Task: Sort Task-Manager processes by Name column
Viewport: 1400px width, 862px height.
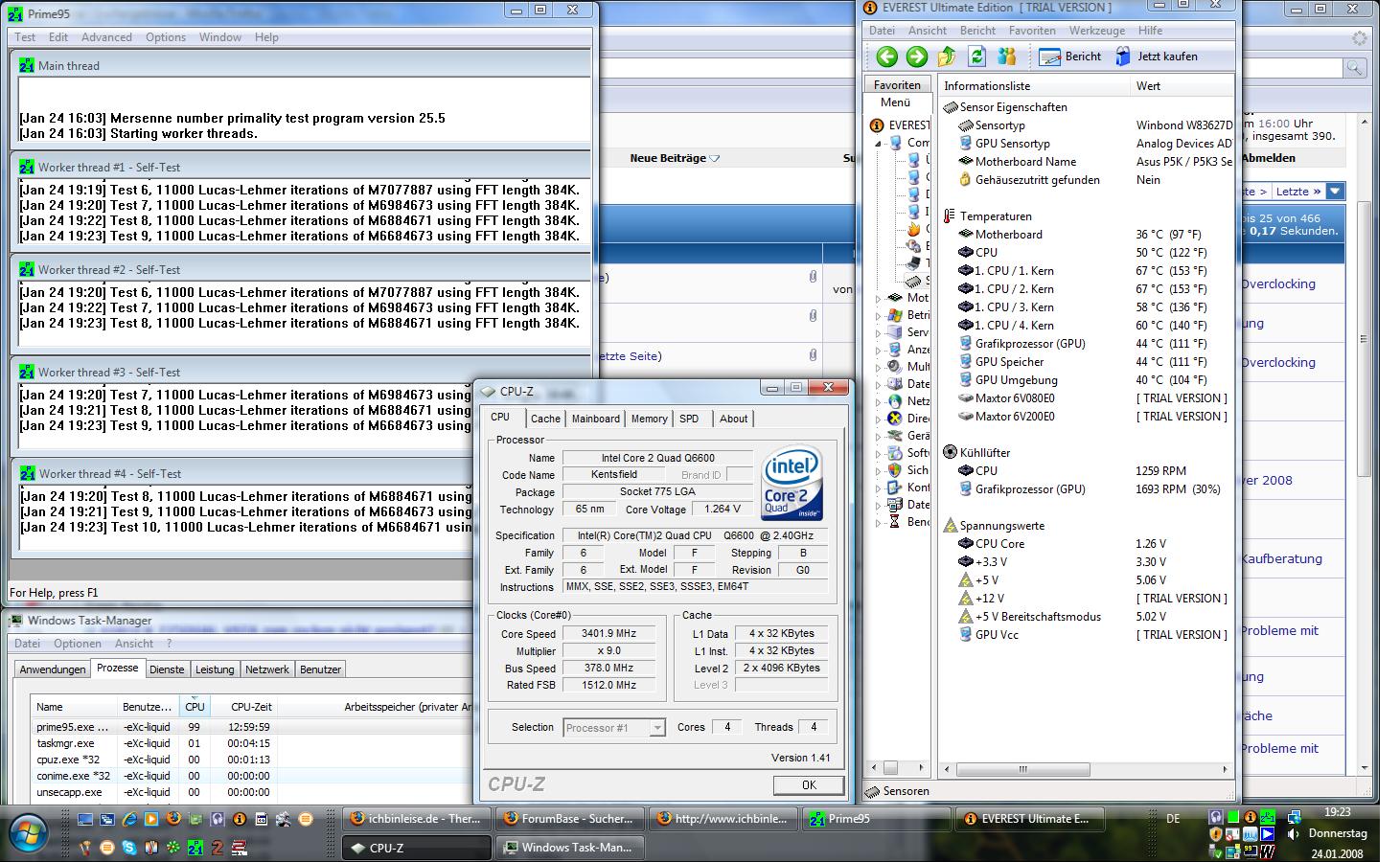Action: 74,707
